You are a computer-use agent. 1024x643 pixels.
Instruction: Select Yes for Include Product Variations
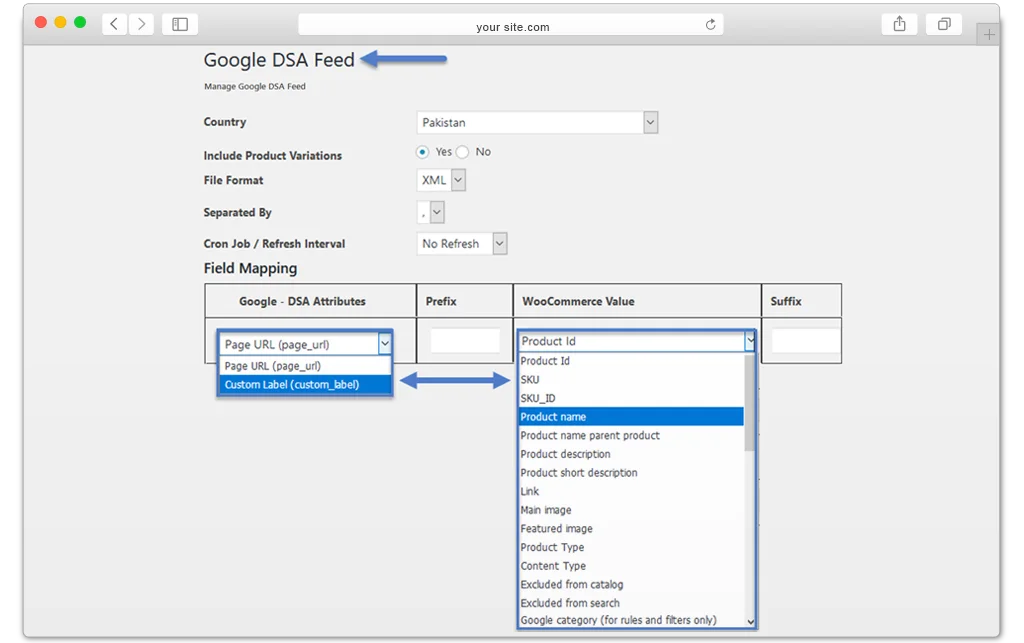(423, 152)
